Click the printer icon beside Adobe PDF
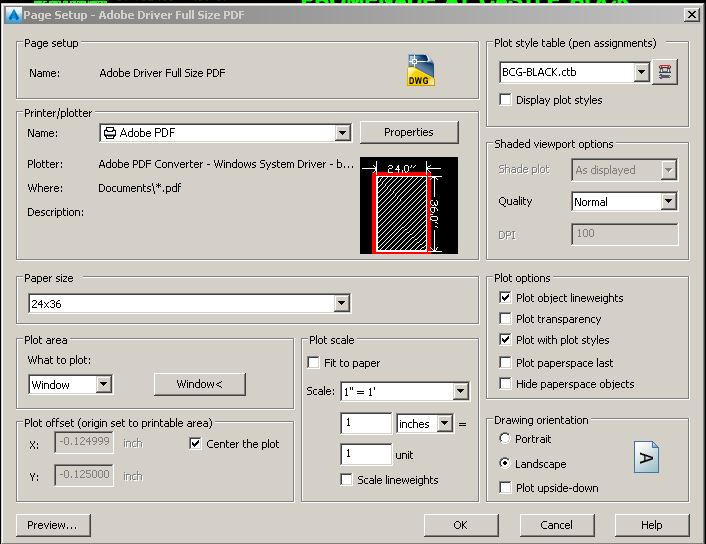The image size is (706, 544). 109,133
